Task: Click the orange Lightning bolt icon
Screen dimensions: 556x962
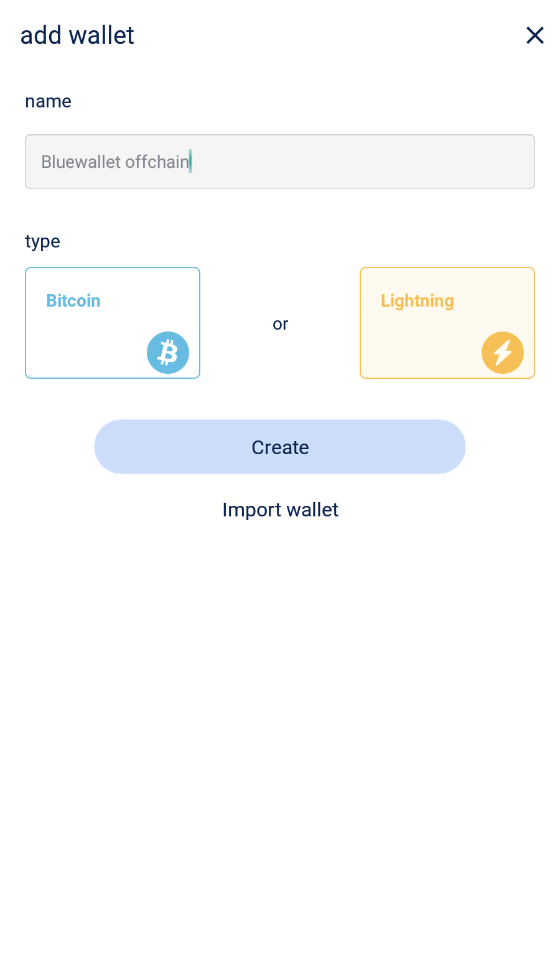Action: coord(503,353)
